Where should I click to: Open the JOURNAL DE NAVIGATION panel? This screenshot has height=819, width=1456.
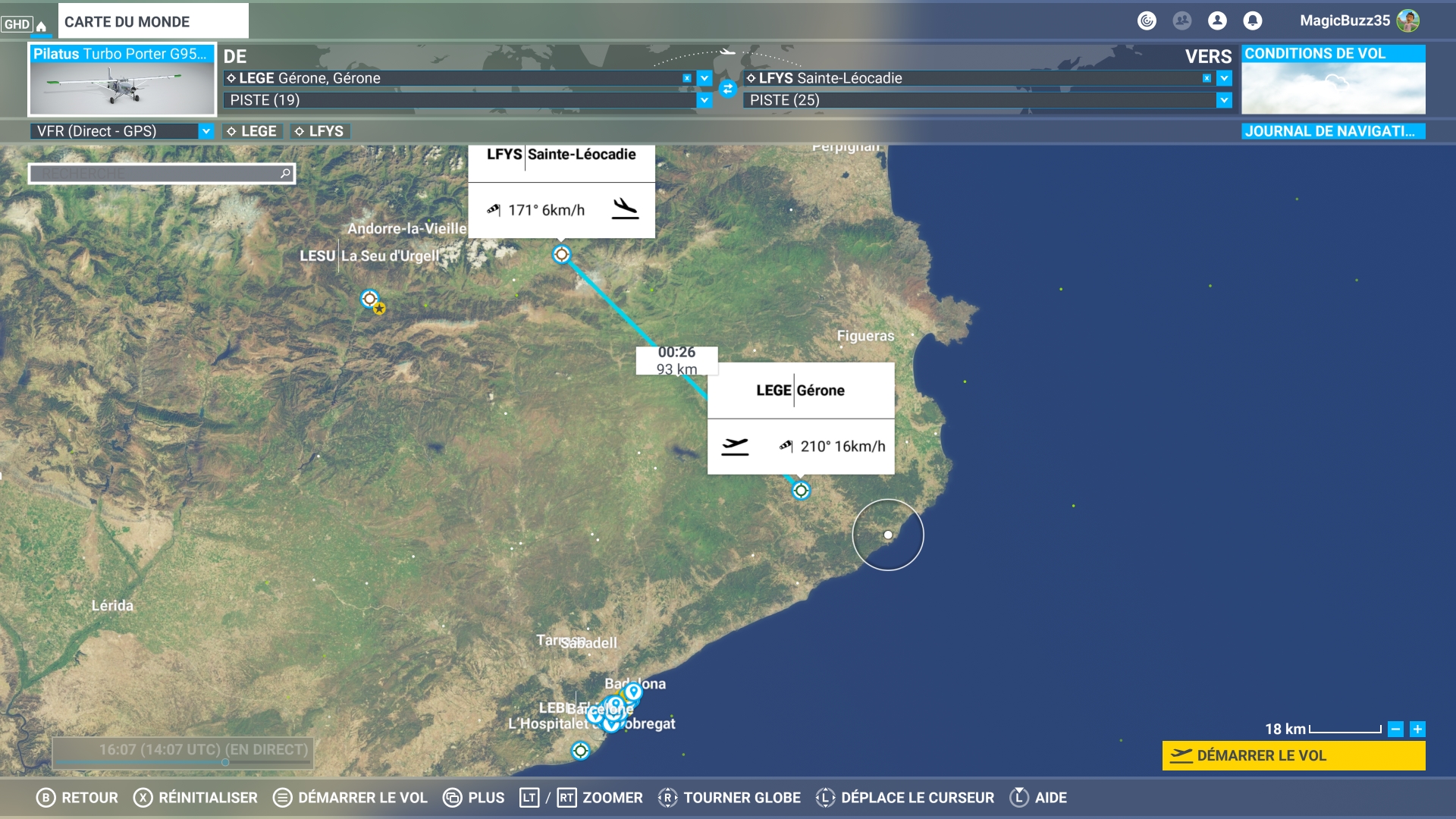[x=1332, y=131]
